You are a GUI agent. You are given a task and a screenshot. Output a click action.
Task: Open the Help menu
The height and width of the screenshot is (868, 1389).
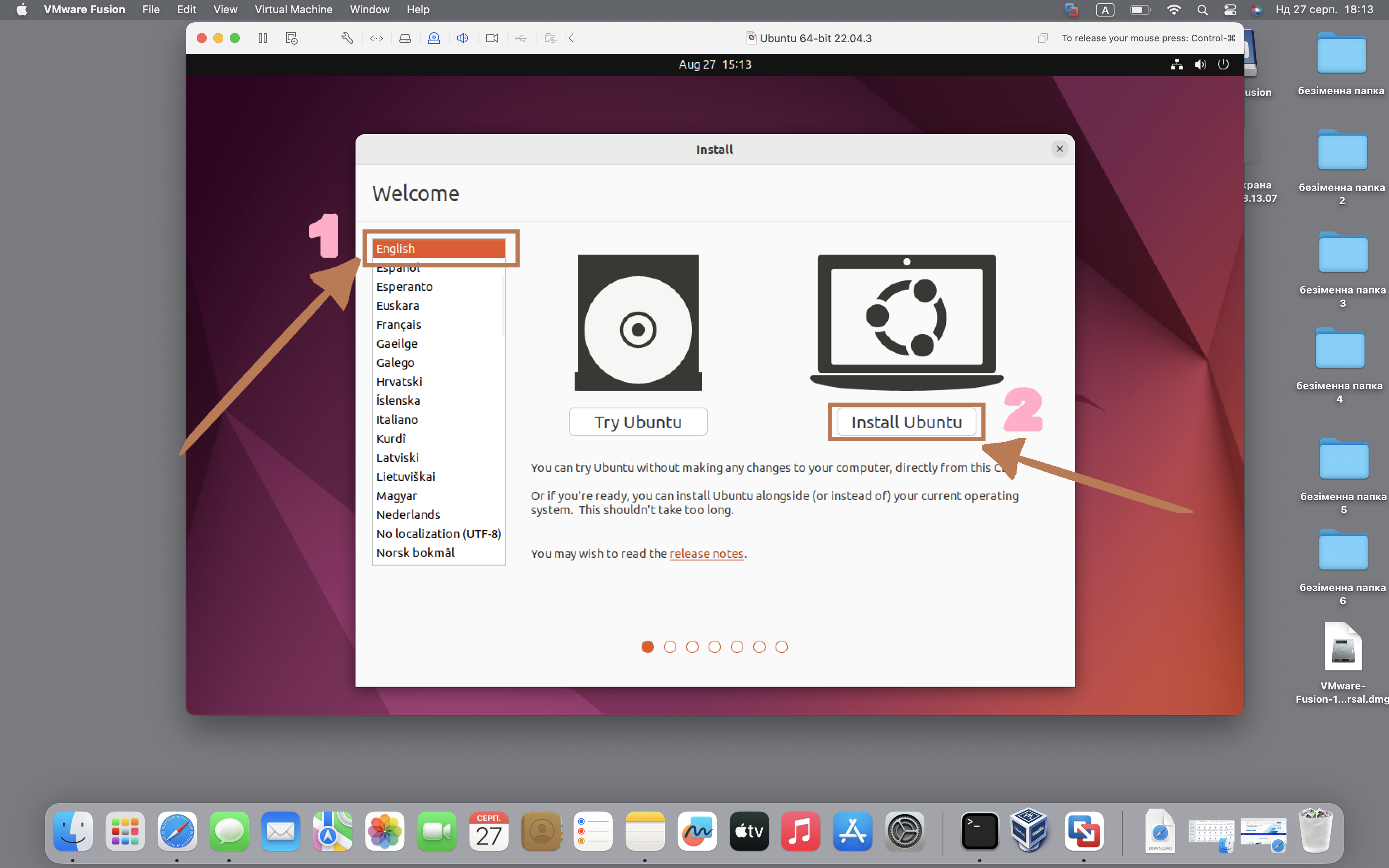(x=418, y=9)
